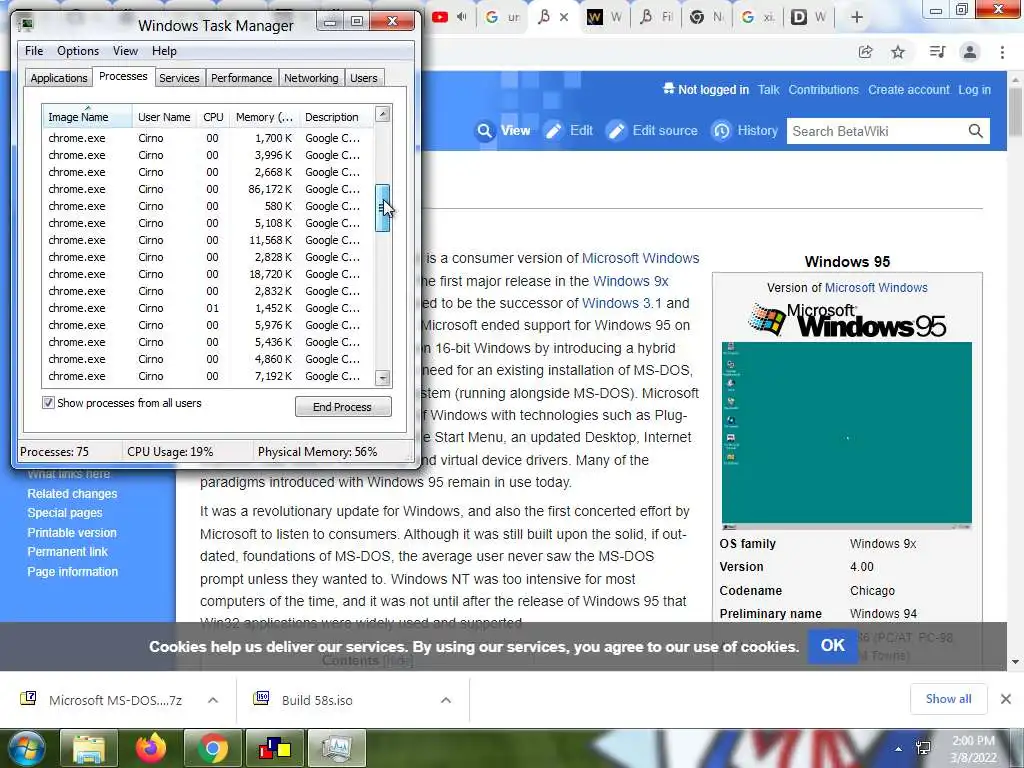This screenshot has height=768, width=1024.
Task: Click the magnifier search icon in BetaWiki
Action: pos(976,131)
